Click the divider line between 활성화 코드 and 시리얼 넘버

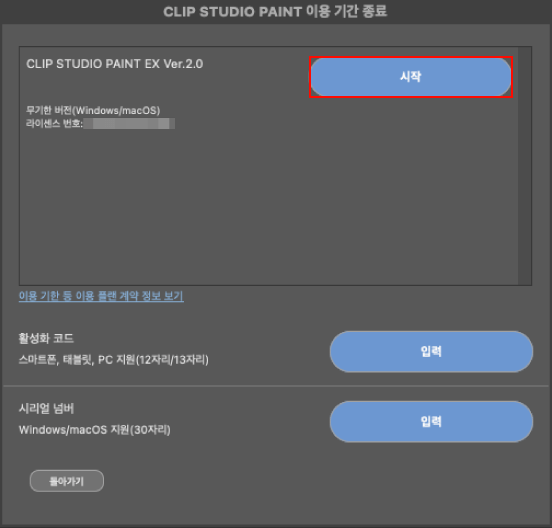(276, 386)
